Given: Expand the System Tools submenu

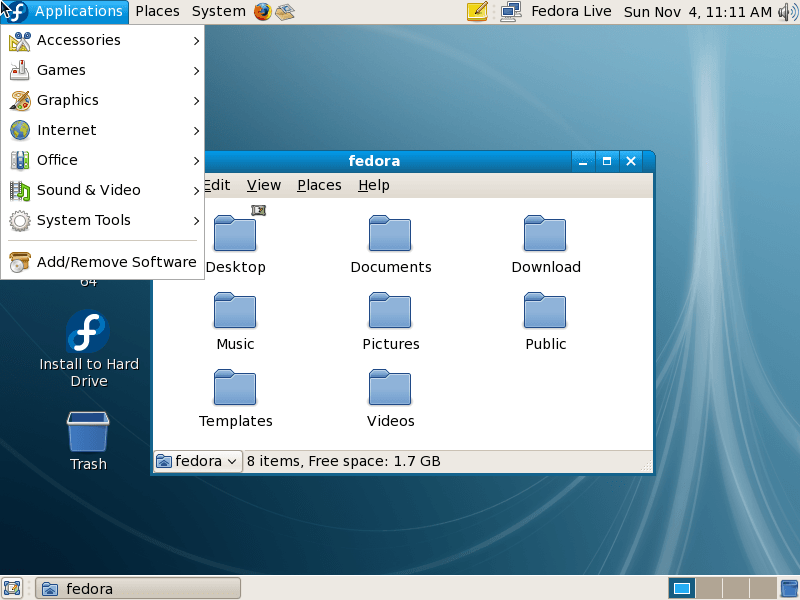Looking at the screenshot, I should 103,220.
